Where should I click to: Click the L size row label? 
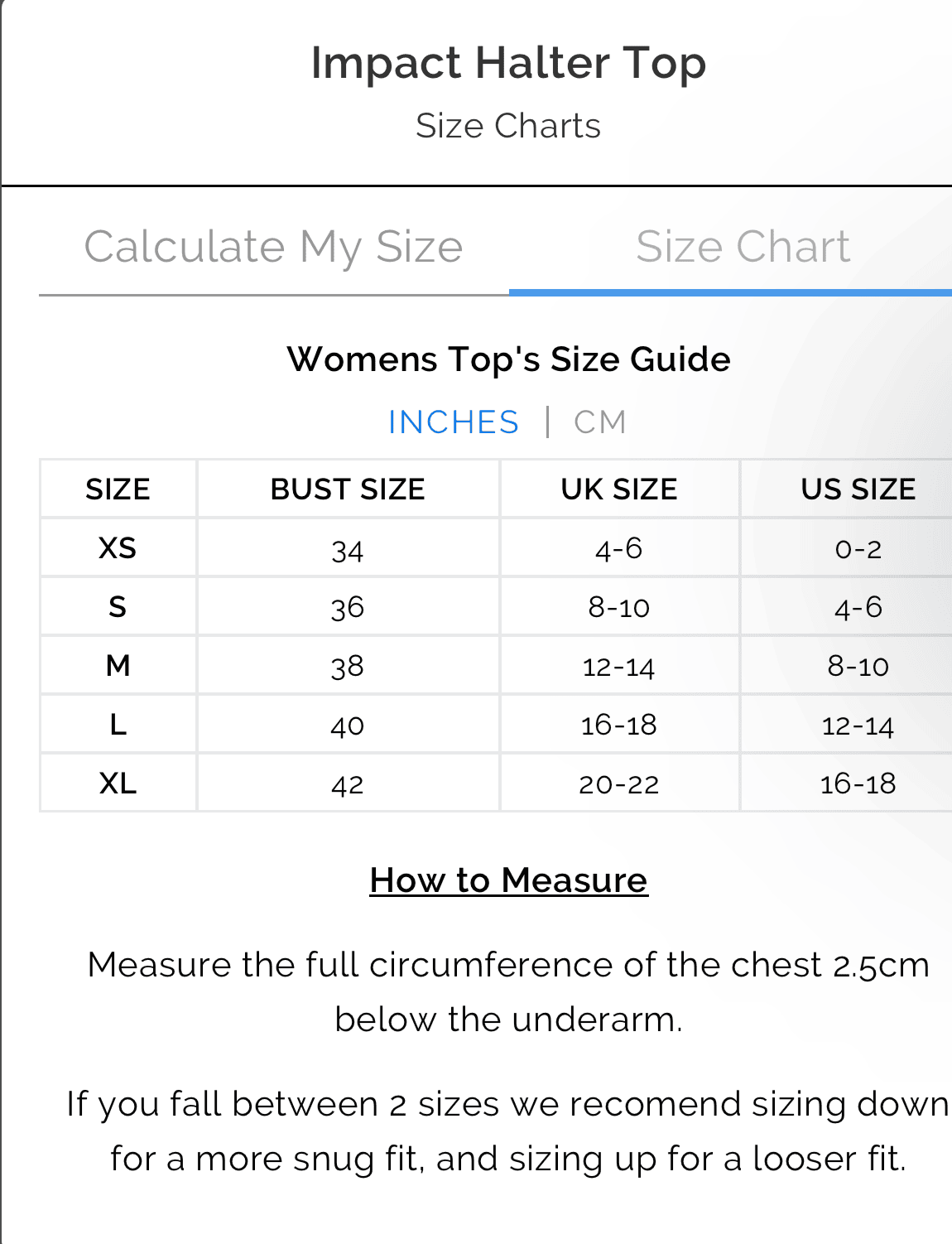point(118,725)
